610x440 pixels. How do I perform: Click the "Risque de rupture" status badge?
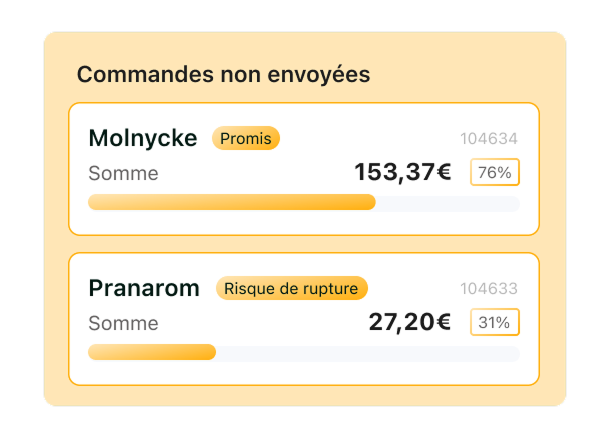[x=291, y=288]
